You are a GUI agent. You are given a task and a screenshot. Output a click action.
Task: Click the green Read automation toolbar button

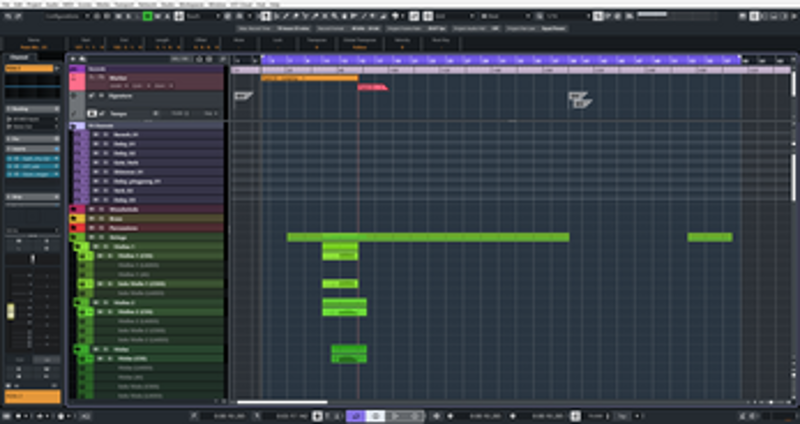(x=148, y=17)
